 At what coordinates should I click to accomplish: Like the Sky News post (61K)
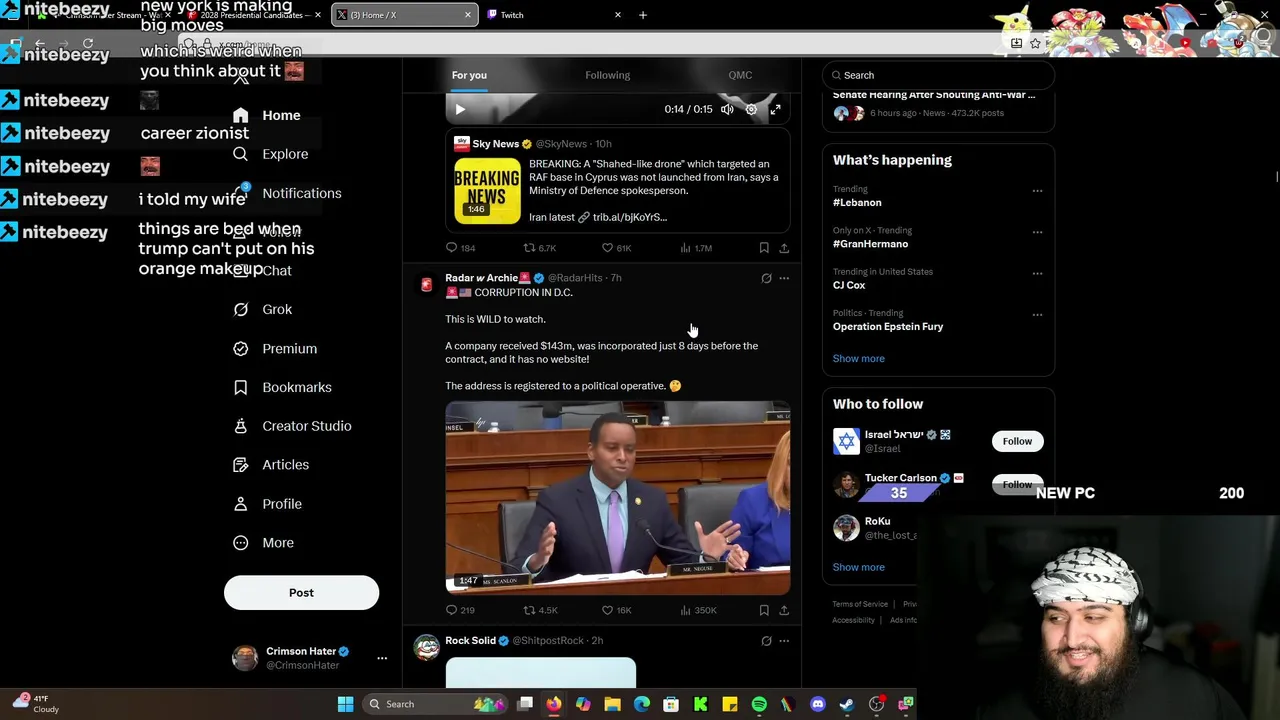point(616,248)
